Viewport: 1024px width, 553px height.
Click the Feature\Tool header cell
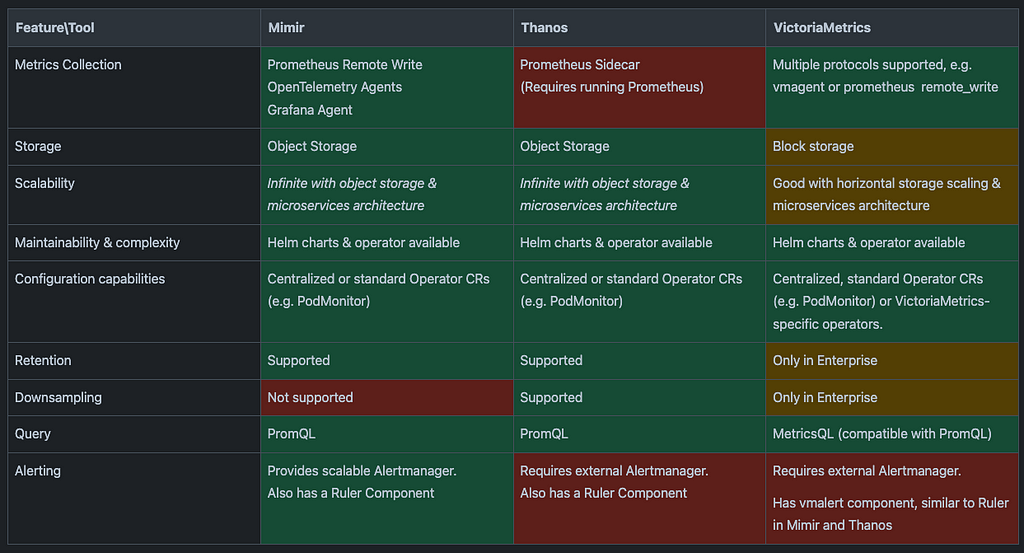click(x=134, y=27)
